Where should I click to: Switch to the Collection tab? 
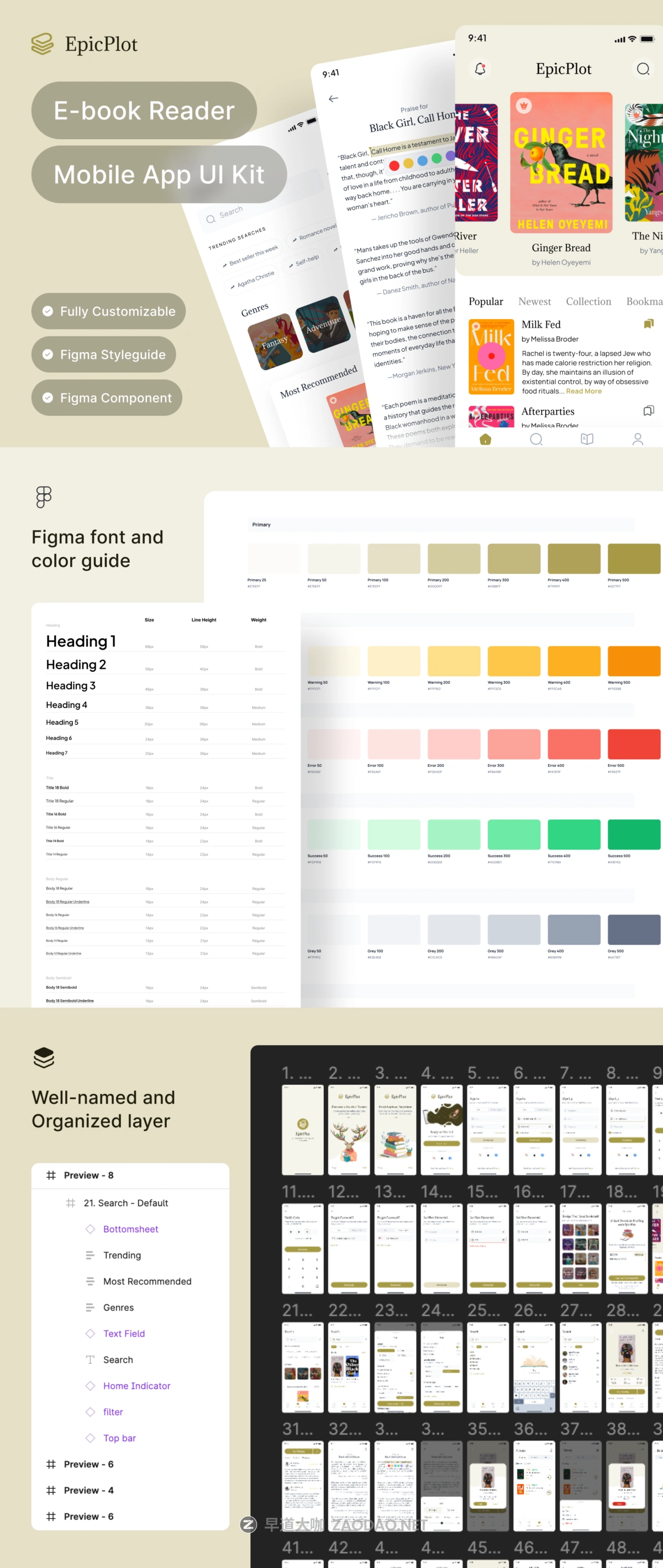[588, 301]
